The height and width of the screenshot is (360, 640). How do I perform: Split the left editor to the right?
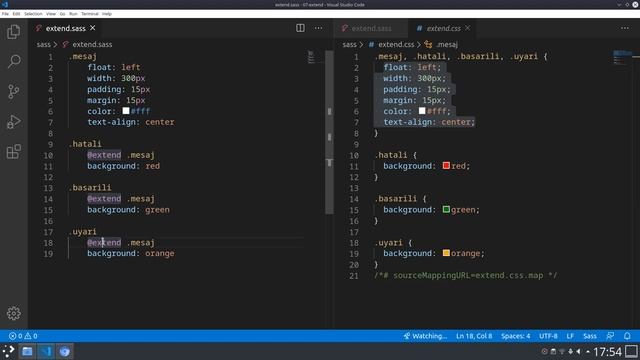pos(300,28)
